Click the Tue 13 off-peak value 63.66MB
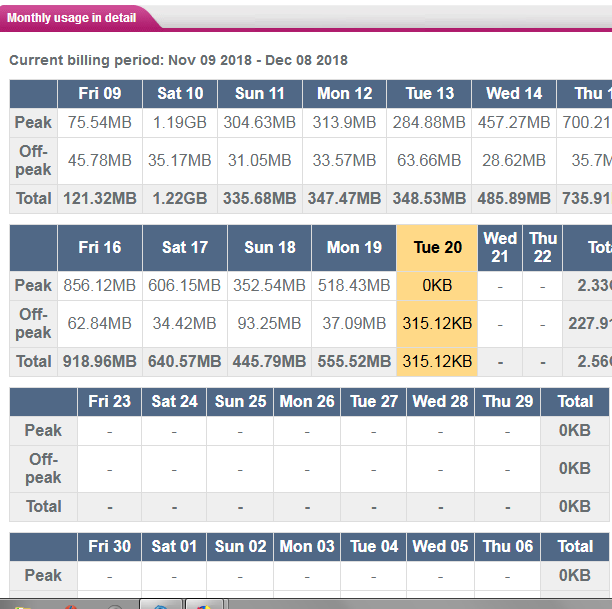Screen dimensions: 612x609 (430, 160)
